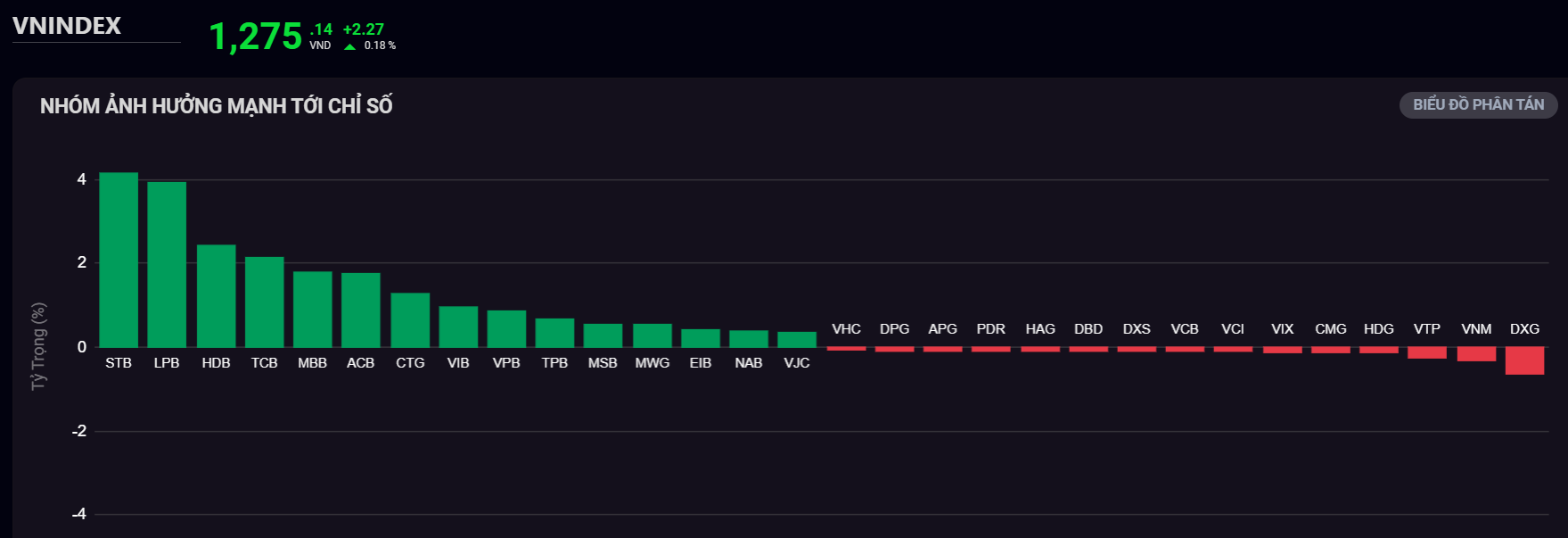
Task: Click the green STB bar
Action: [119, 260]
